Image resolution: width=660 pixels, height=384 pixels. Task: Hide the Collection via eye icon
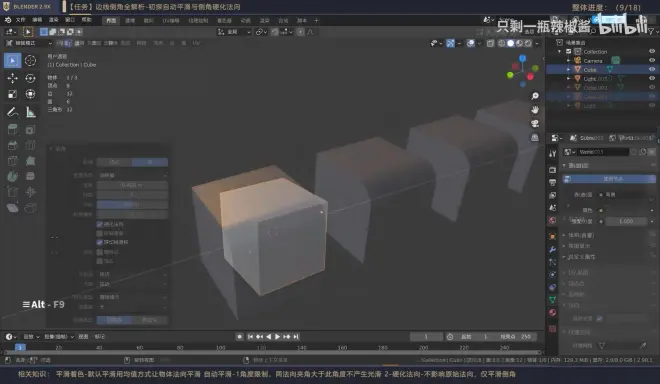point(652,51)
